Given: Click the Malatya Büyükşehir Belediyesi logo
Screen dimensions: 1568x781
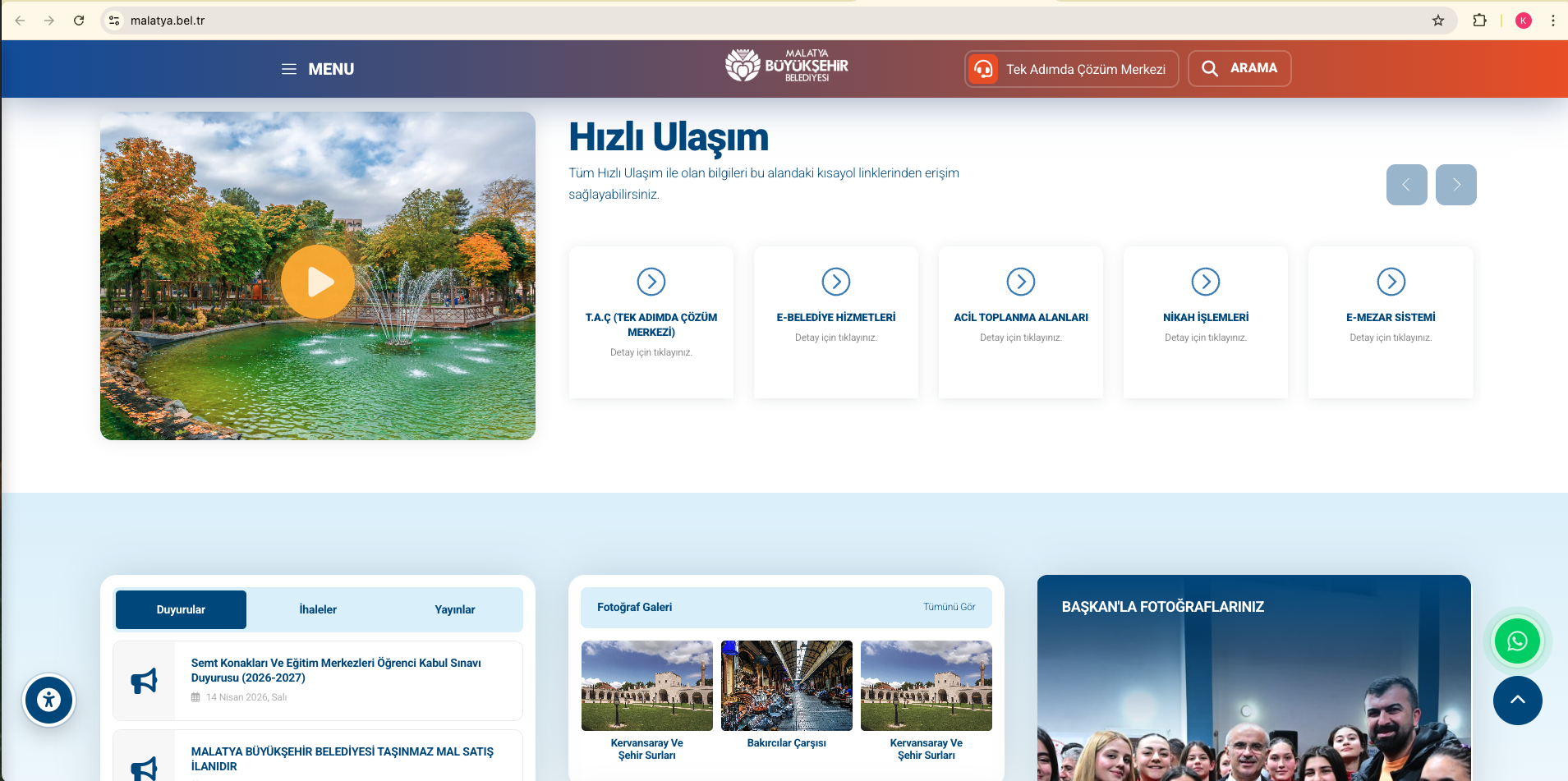Looking at the screenshot, I should [x=786, y=66].
